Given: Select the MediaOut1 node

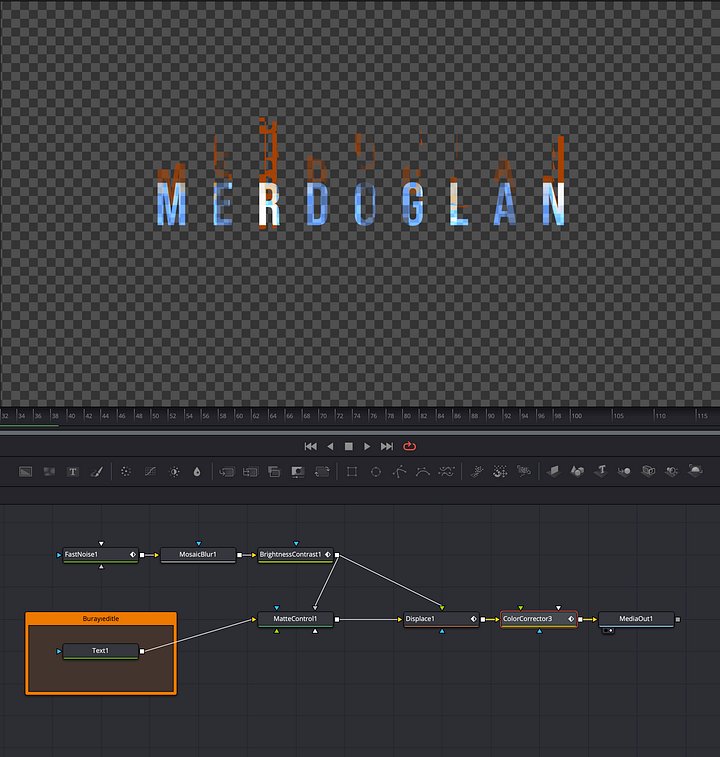Looking at the screenshot, I should click(x=636, y=619).
